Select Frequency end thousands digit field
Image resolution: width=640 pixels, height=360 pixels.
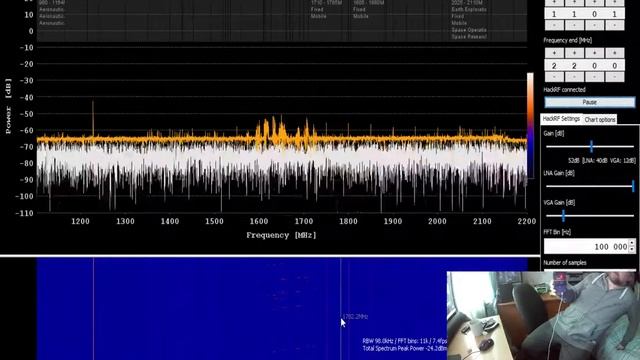click(x=554, y=65)
